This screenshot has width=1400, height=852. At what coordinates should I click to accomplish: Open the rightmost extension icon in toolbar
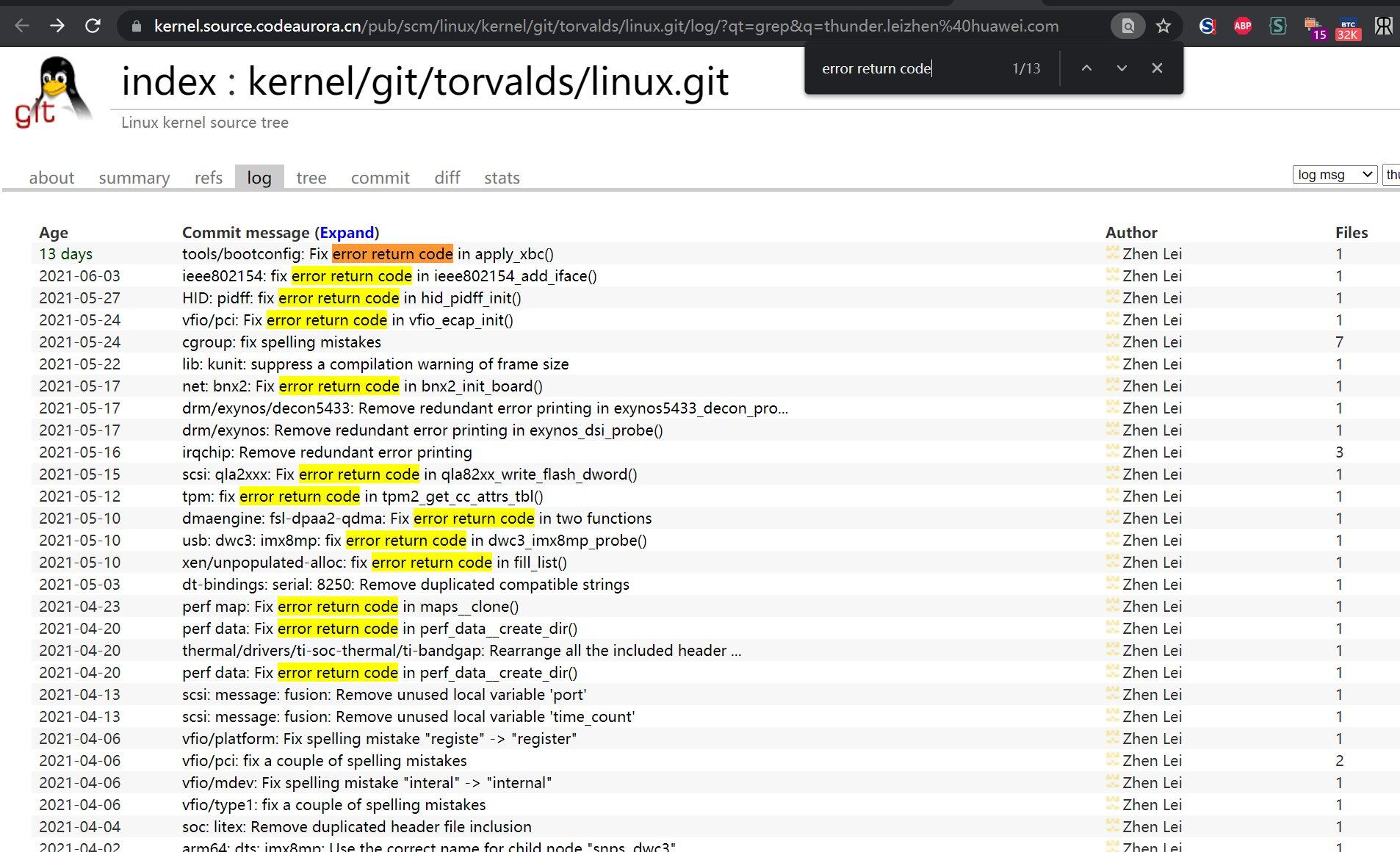point(1383,26)
